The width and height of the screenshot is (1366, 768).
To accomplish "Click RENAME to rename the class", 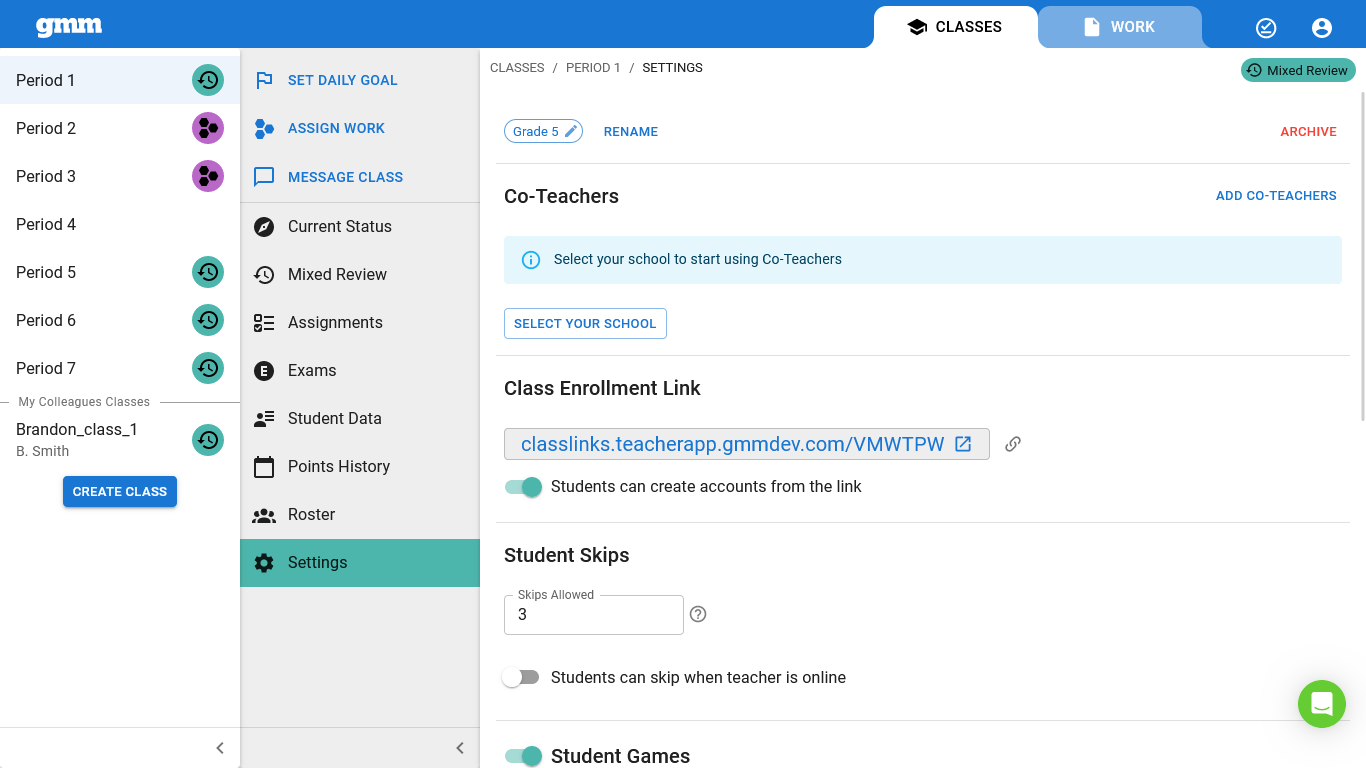I will point(631,132).
